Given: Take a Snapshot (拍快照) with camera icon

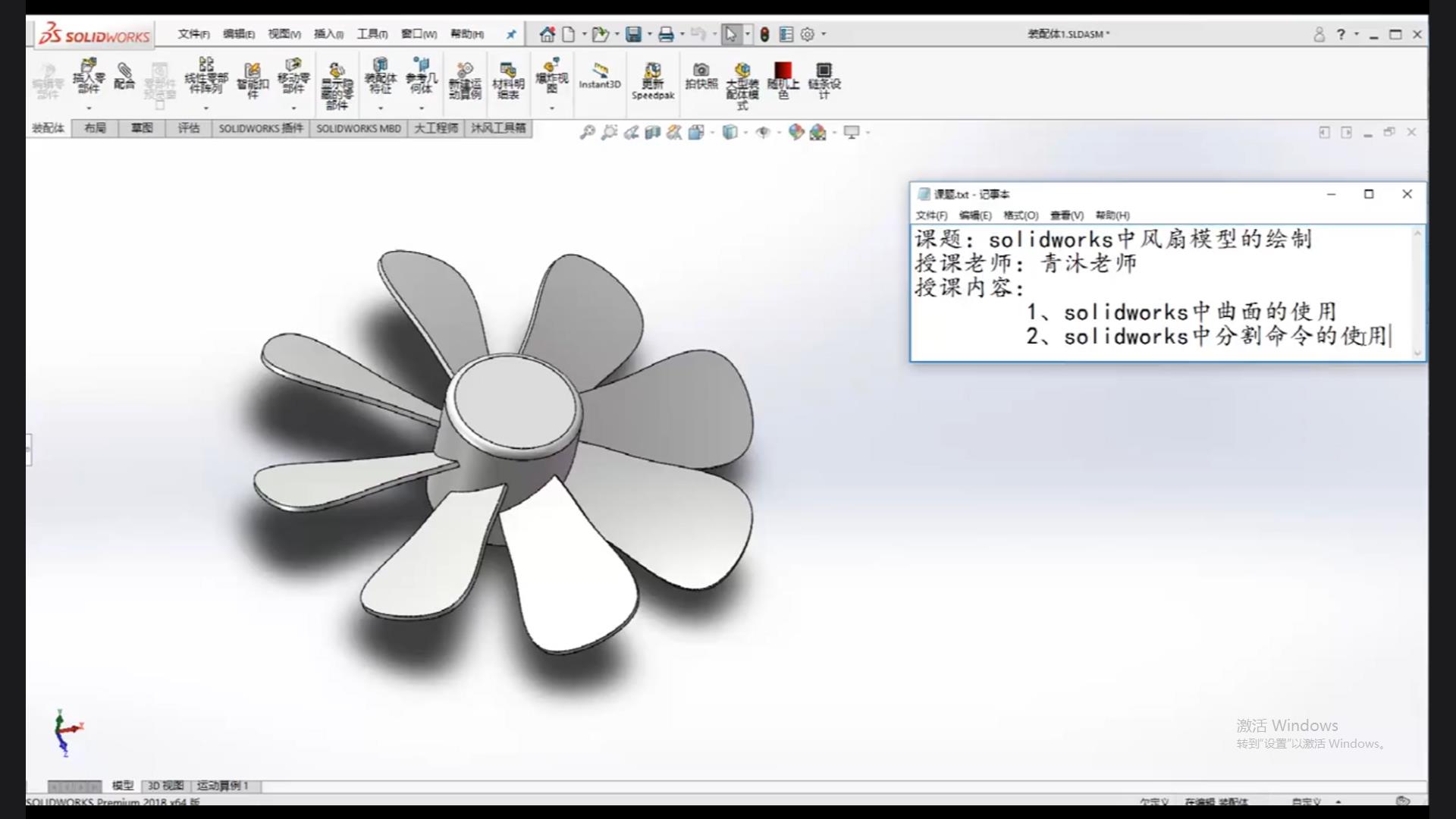Looking at the screenshot, I should (701, 77).
